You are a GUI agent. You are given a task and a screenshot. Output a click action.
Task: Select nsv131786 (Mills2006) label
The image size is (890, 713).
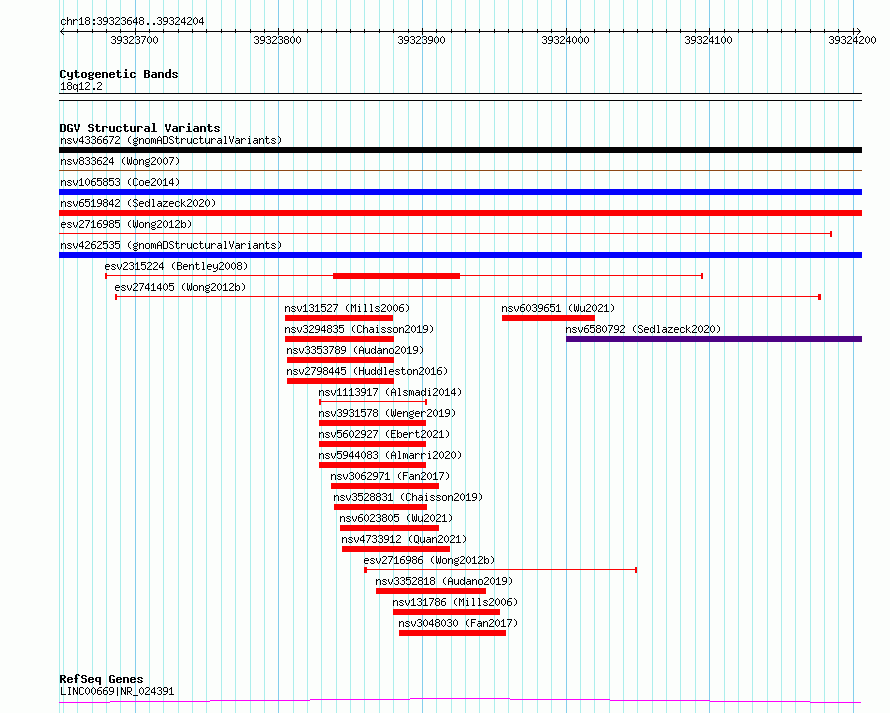(x=455, y=602)
